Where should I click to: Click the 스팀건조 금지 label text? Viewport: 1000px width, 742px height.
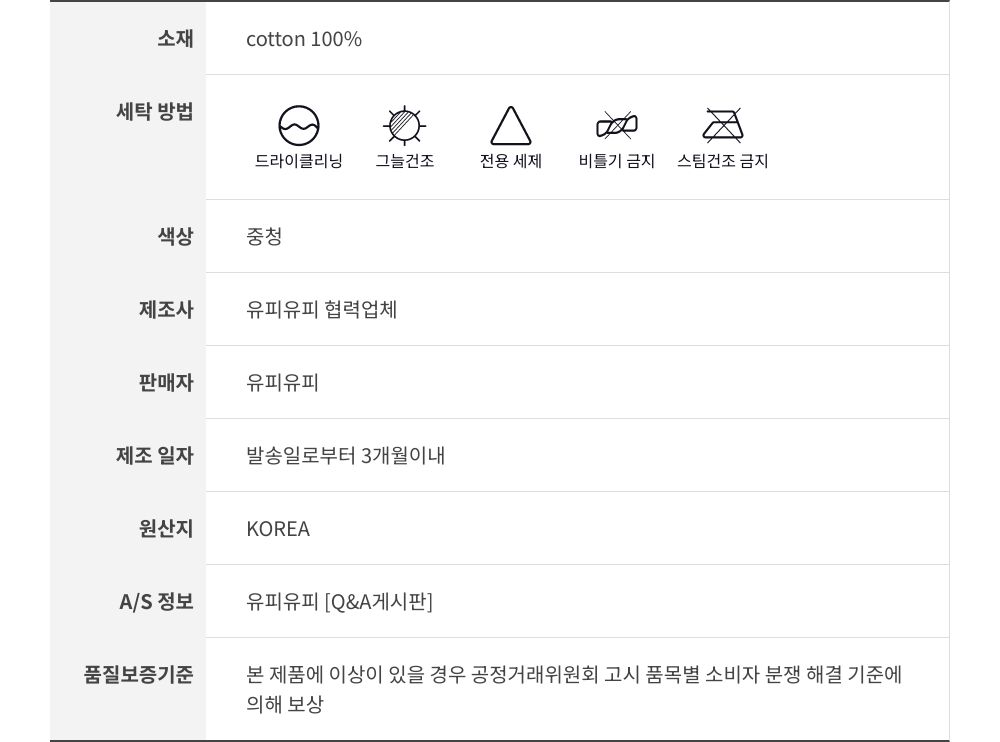click(x=723, y=161)
